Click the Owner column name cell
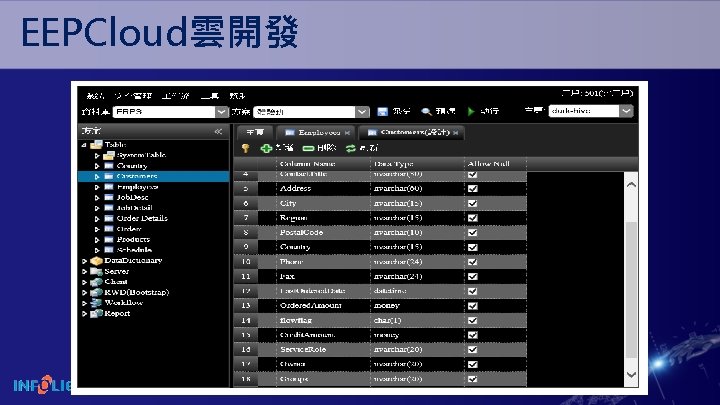Viewport: 720px width, 405px height. [x=323, y=365]
